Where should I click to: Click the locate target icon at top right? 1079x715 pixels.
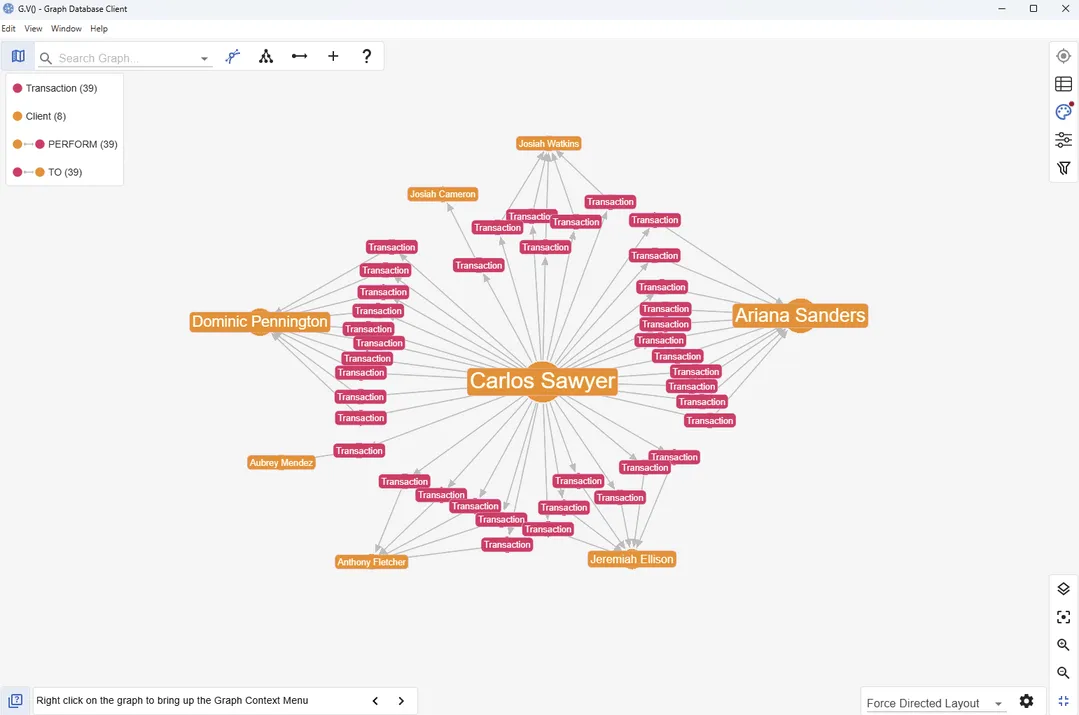coord(1063,56)
